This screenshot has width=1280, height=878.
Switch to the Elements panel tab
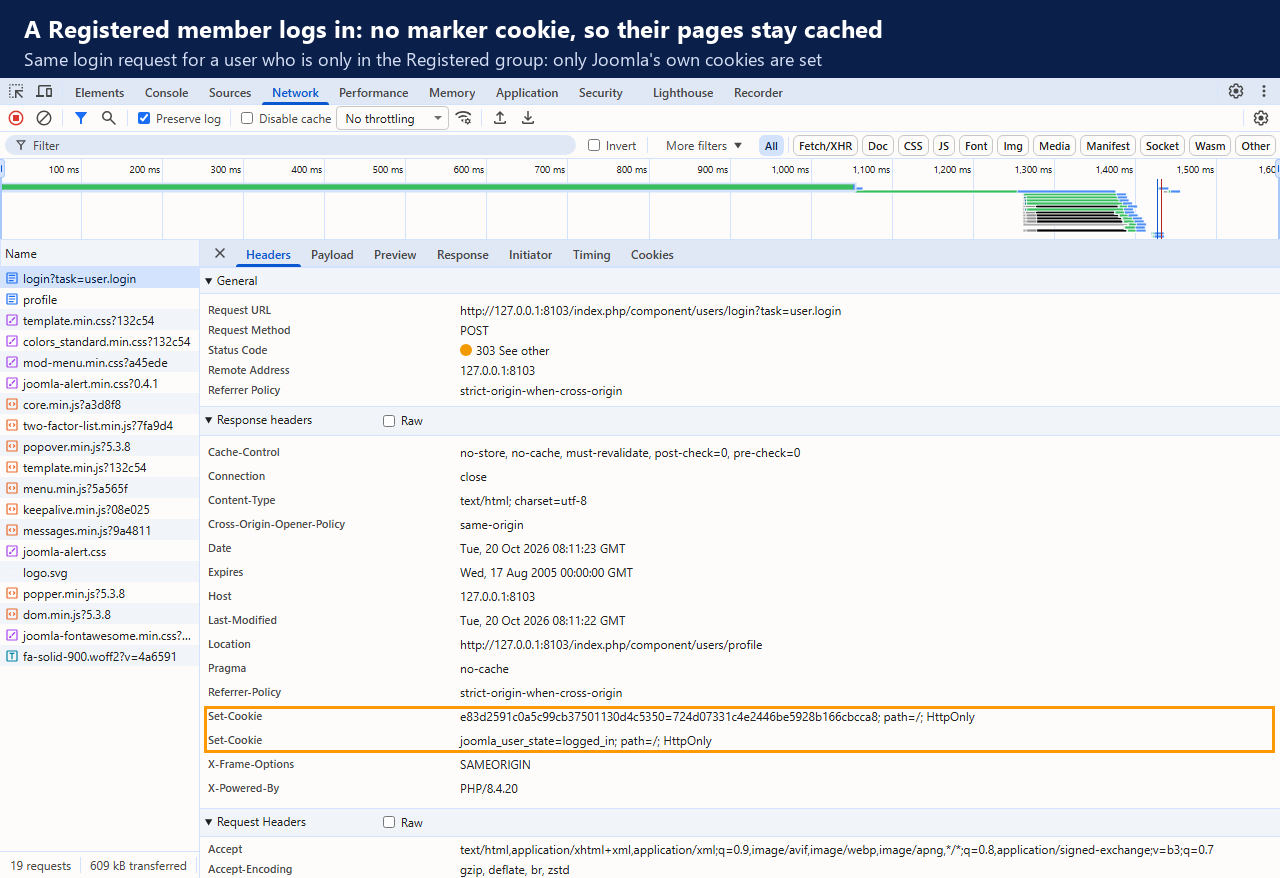(100, 93)
